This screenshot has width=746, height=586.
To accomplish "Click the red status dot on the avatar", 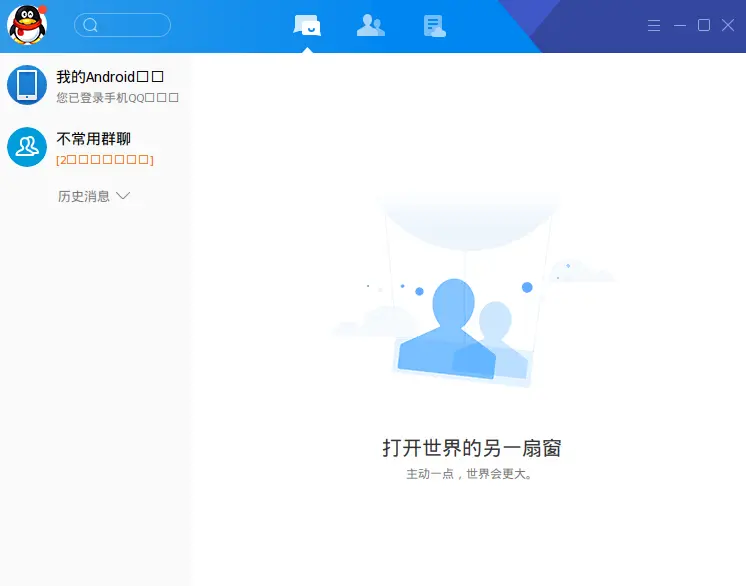I will pos(42,10).
